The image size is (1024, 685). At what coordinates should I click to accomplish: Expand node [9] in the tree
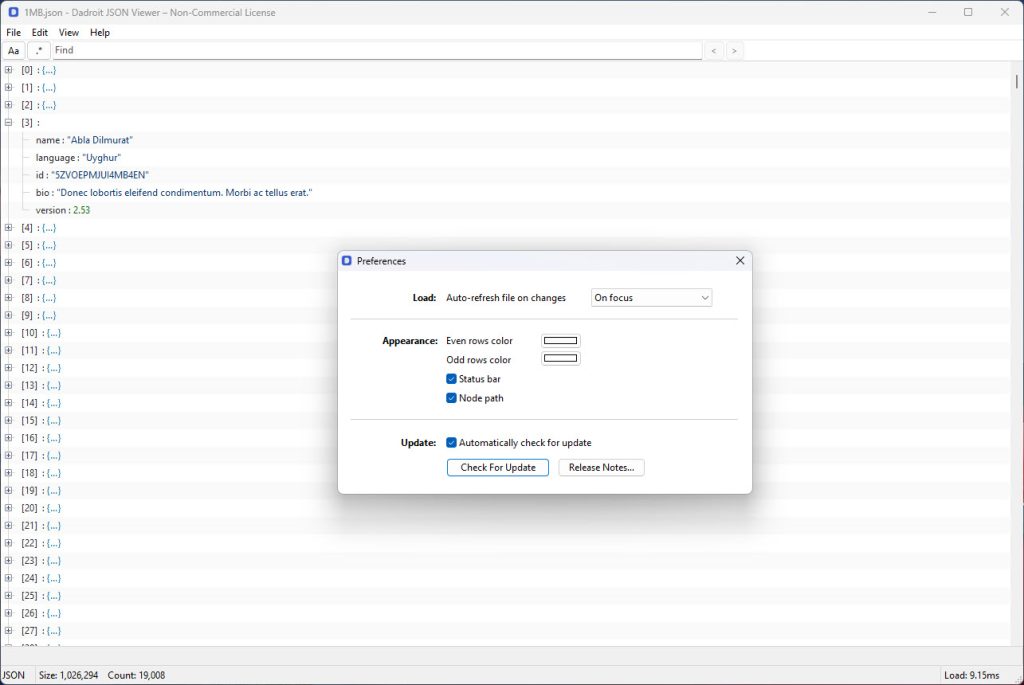(8, 315)
